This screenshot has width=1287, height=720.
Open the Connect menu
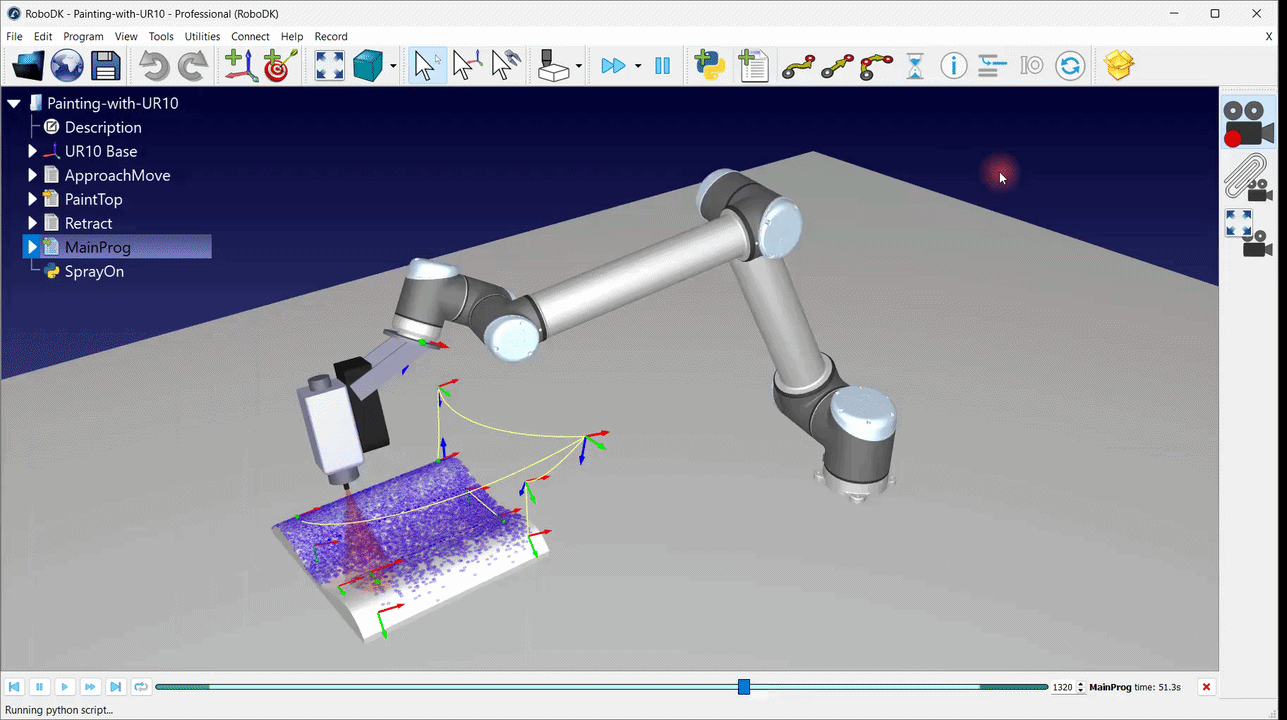pos(250,36)
